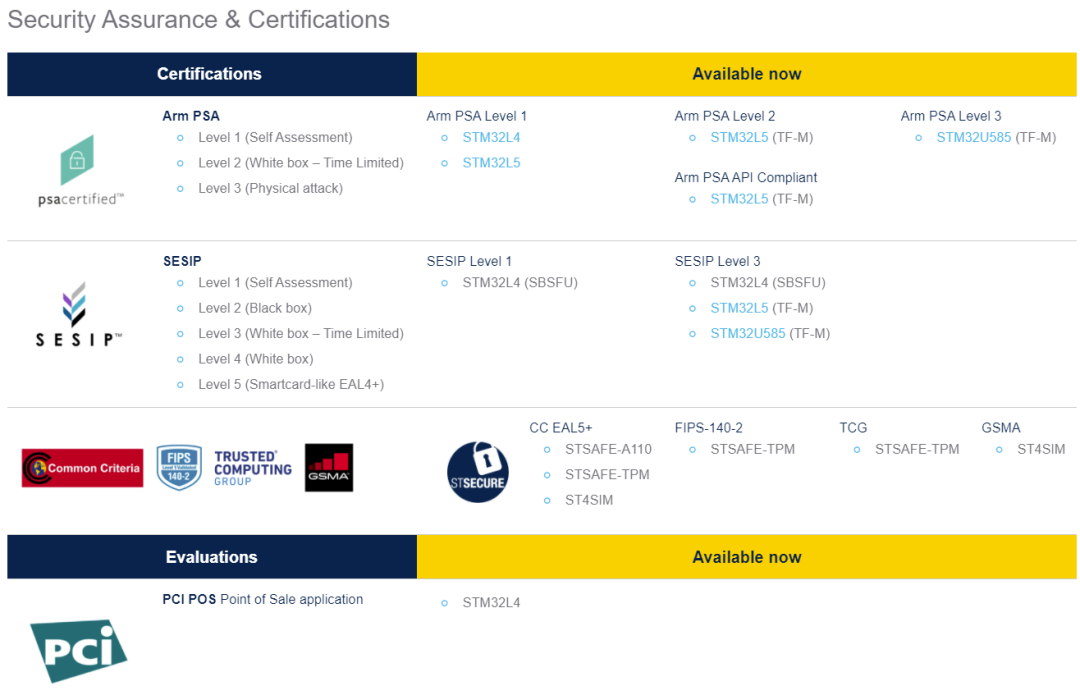Image resolution: width=1080 pixels, height=695 pixels.
Task: Open STM32L5 link under Arm PSA Level 2
Action: click(739, 137)
